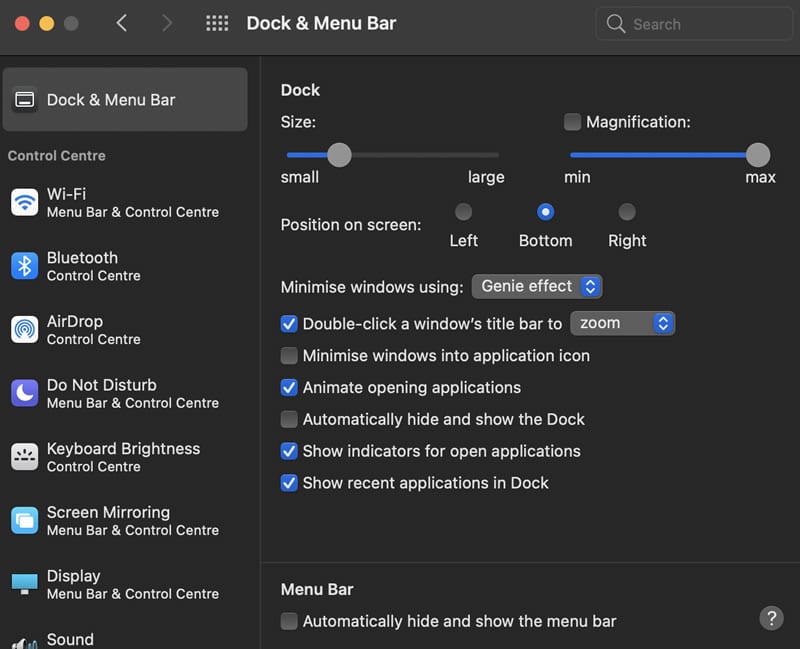Viewport: 800px width, 649px height.
Task: Select Screen Mirroring in sidebar
Action: (x=125, y=520)
